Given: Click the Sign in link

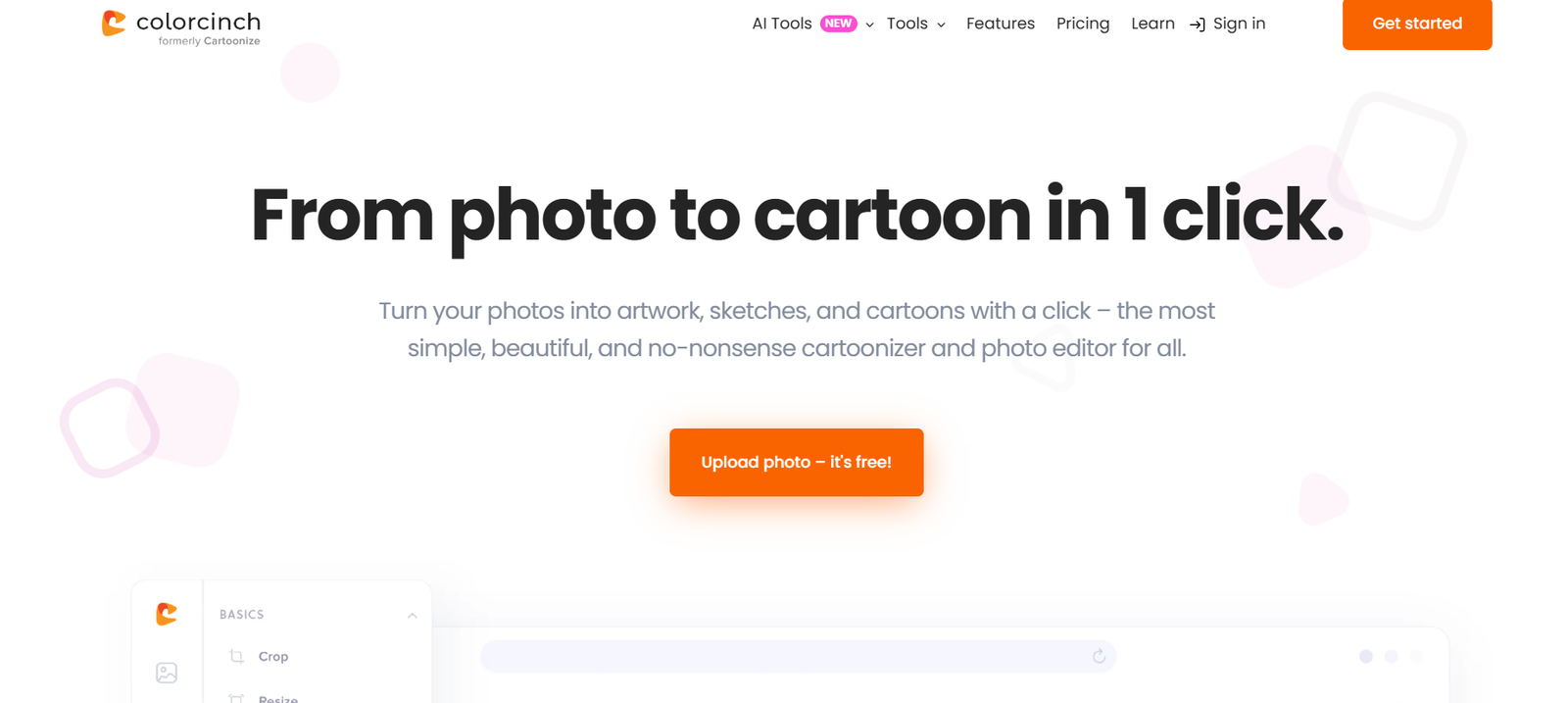Looking at the screenshot, I should pos(1239,24).
